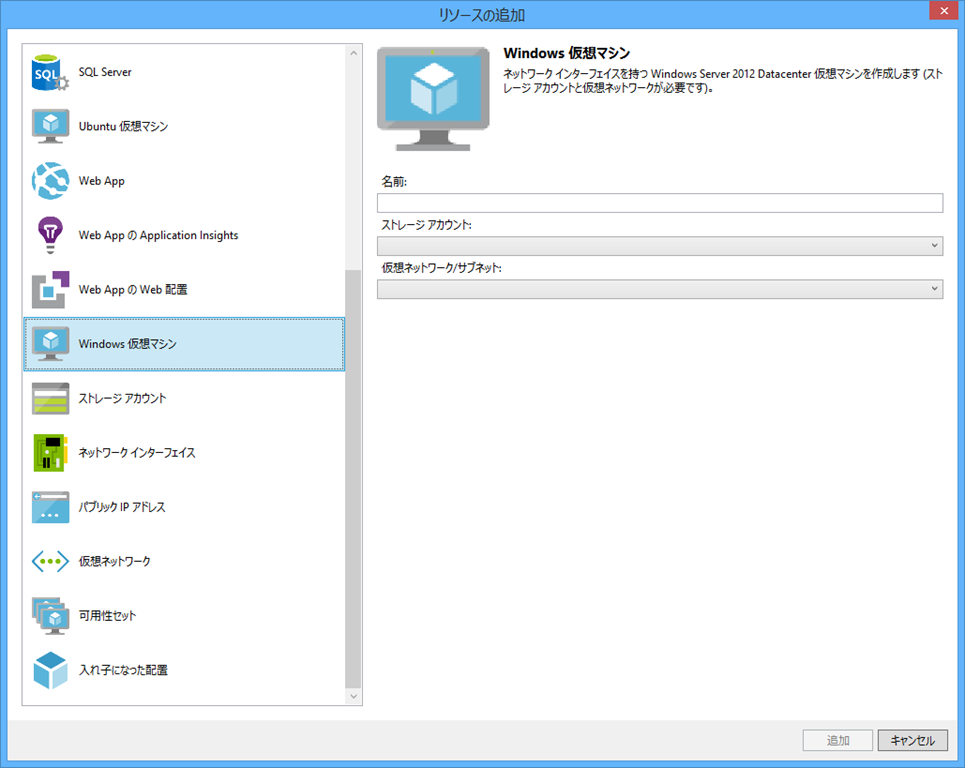The height and width of the screenshot is (768, 965).
Task: Click the ネットワーク インターフェイス label
Action: [x=137, y=452]
